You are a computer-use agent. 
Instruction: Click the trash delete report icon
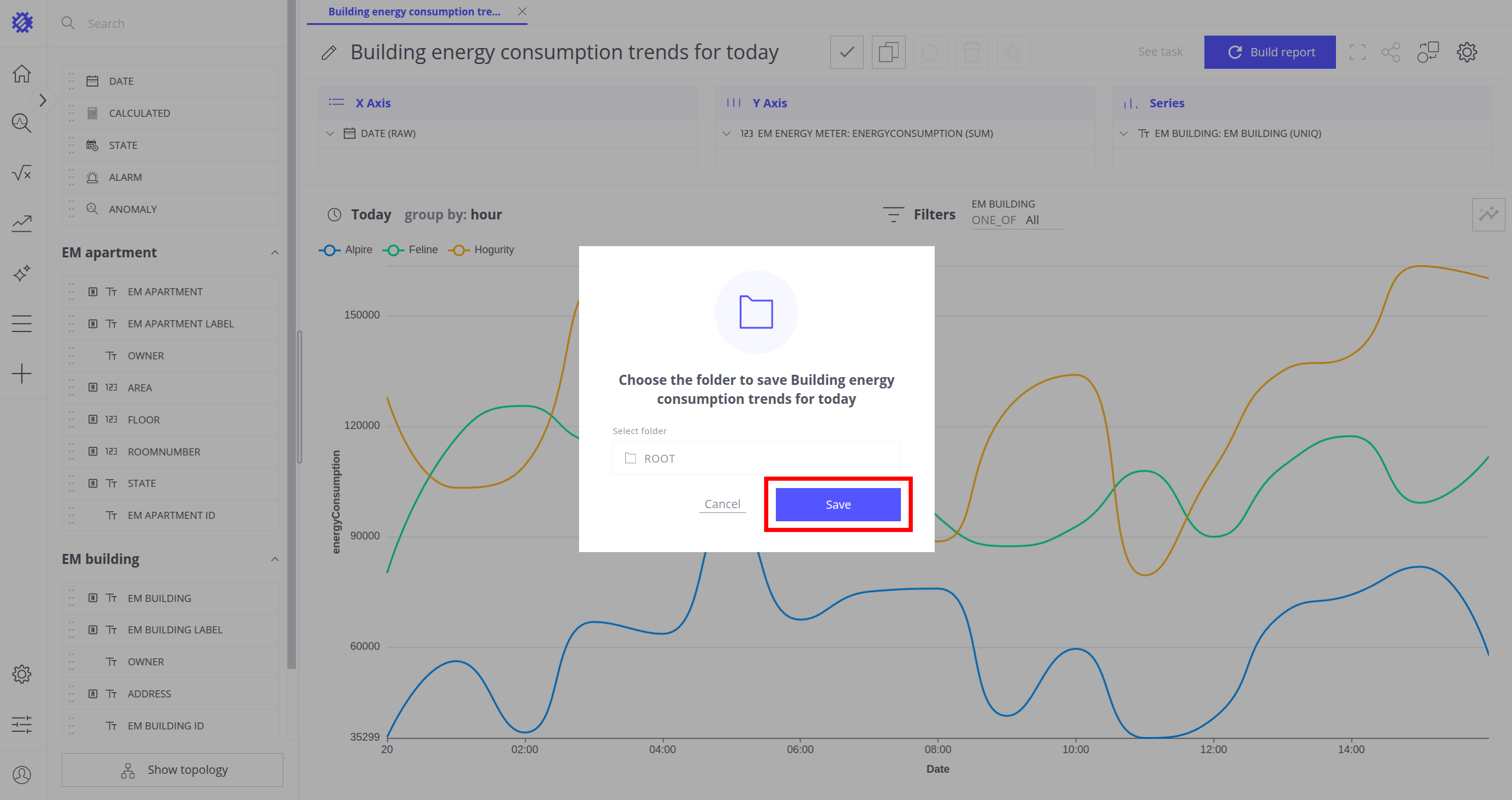[971, 52]
